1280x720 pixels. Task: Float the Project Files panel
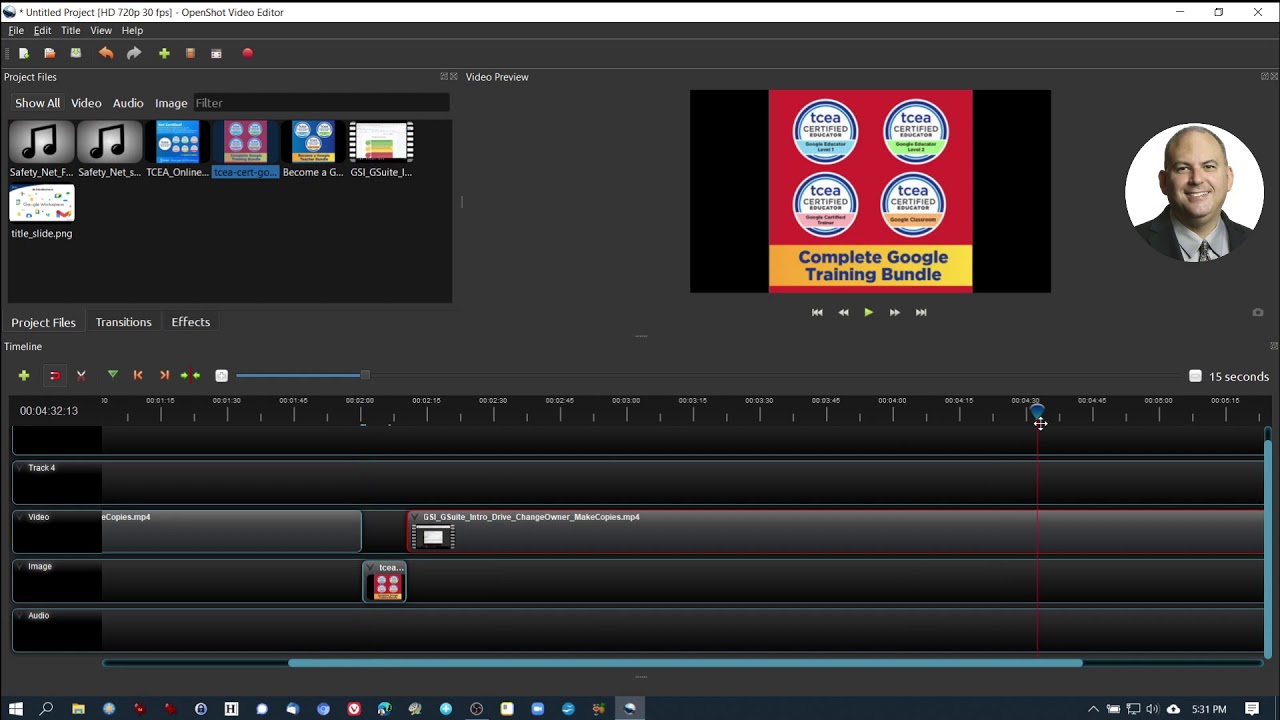pos(444,77)
